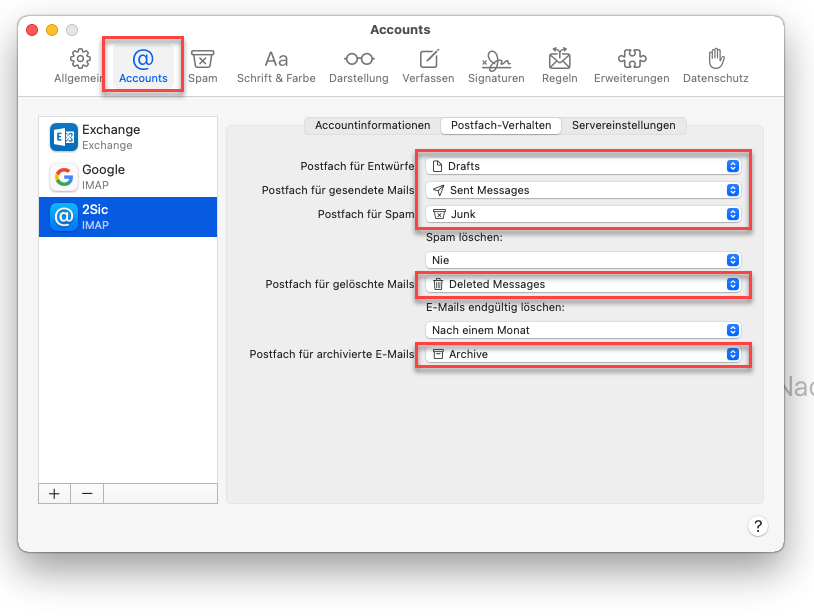The image size is (814, 616).
Task: Remove account with minus button
Action: (x=87, y=494)
